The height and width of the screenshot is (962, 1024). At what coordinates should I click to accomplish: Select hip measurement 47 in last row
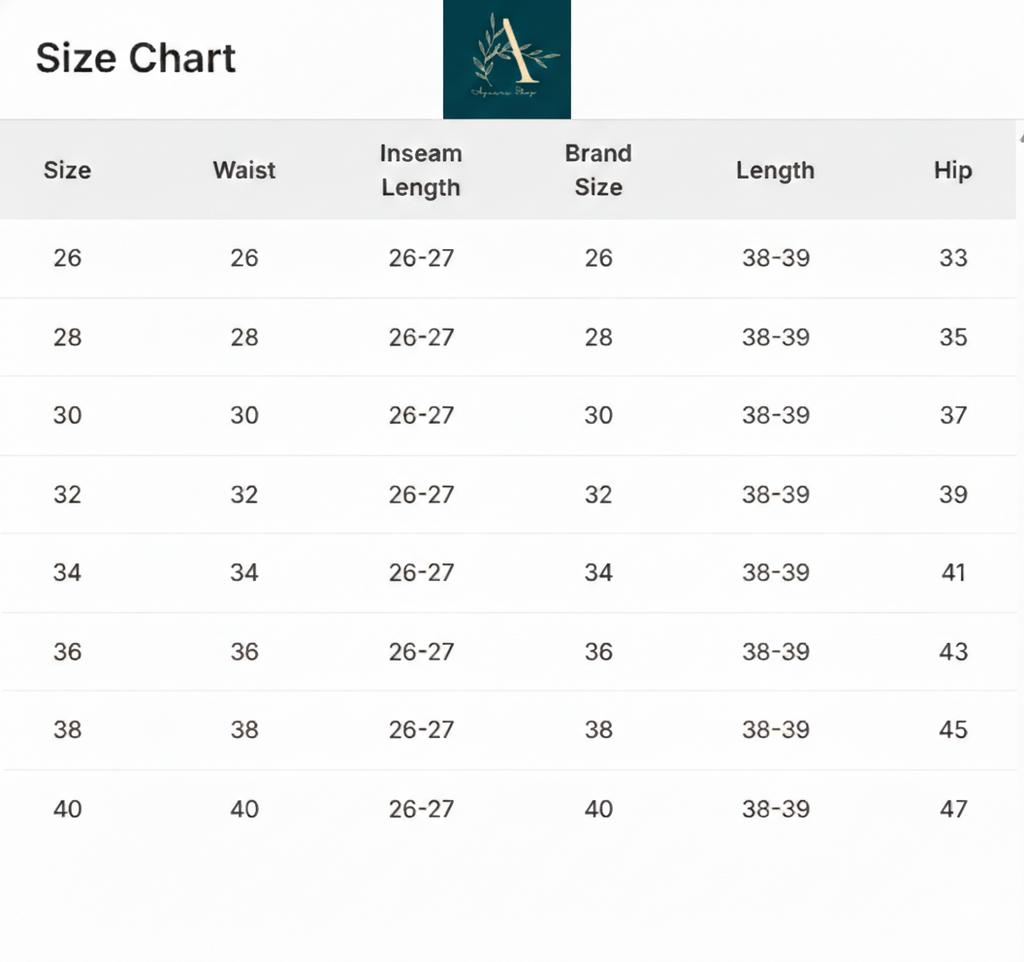953,809
